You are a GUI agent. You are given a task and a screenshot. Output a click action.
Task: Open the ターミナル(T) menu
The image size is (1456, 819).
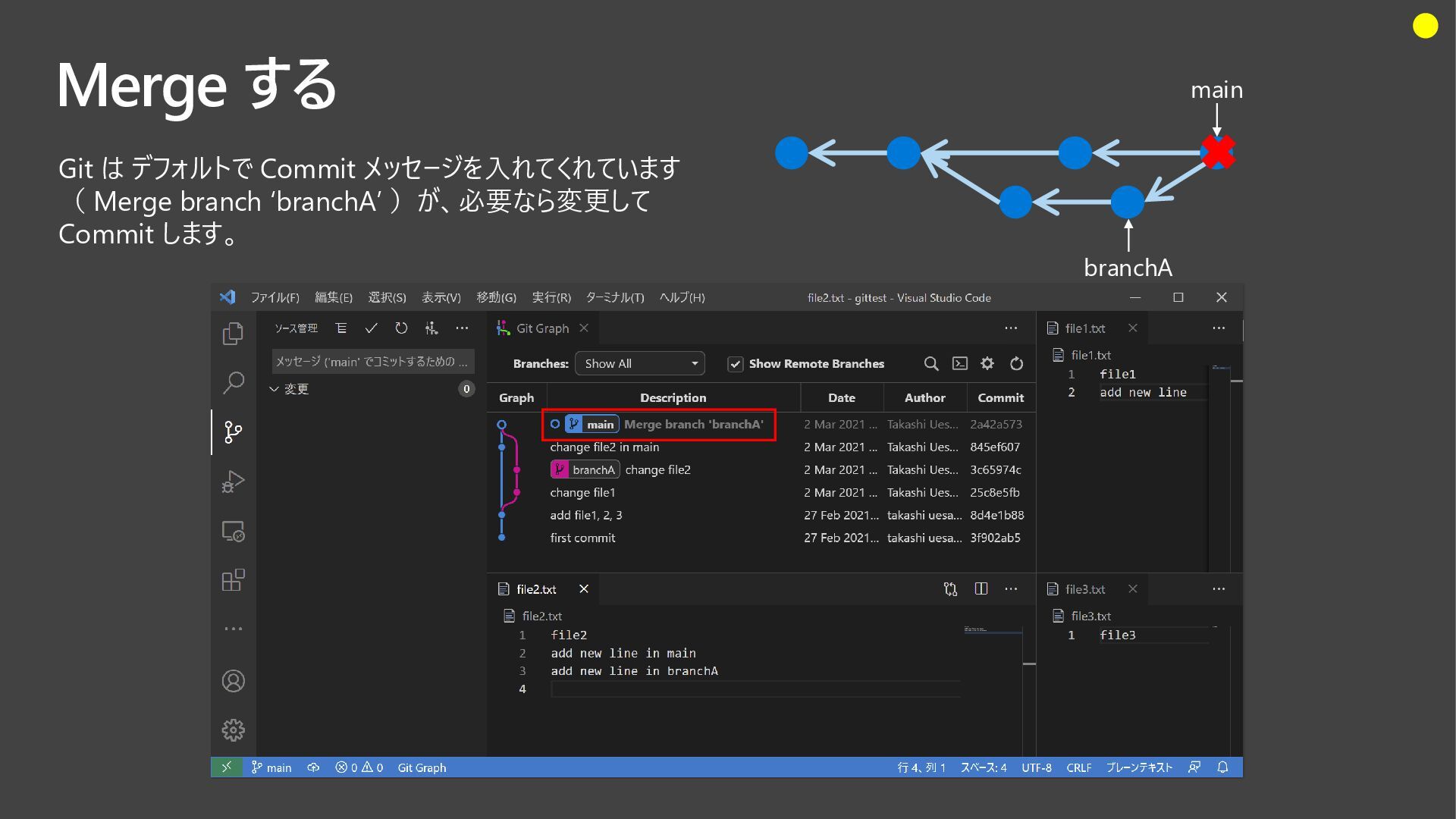pyautogui.click(x=614, y=297)
